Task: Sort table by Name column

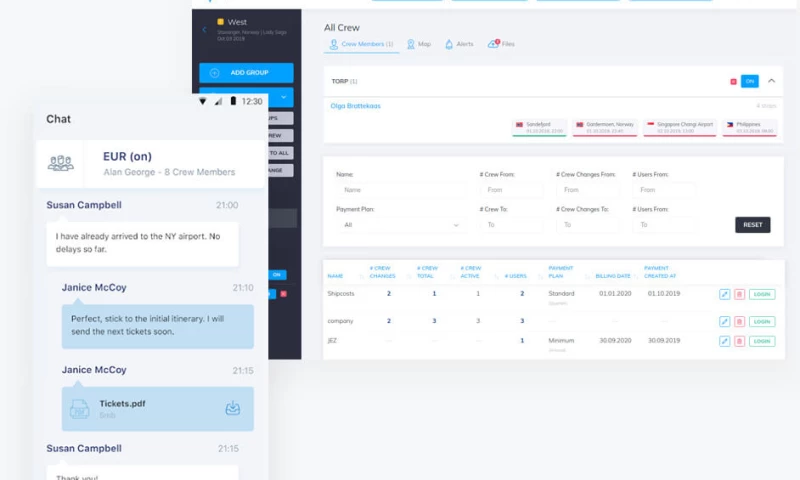Action: (x=335, y=276)
